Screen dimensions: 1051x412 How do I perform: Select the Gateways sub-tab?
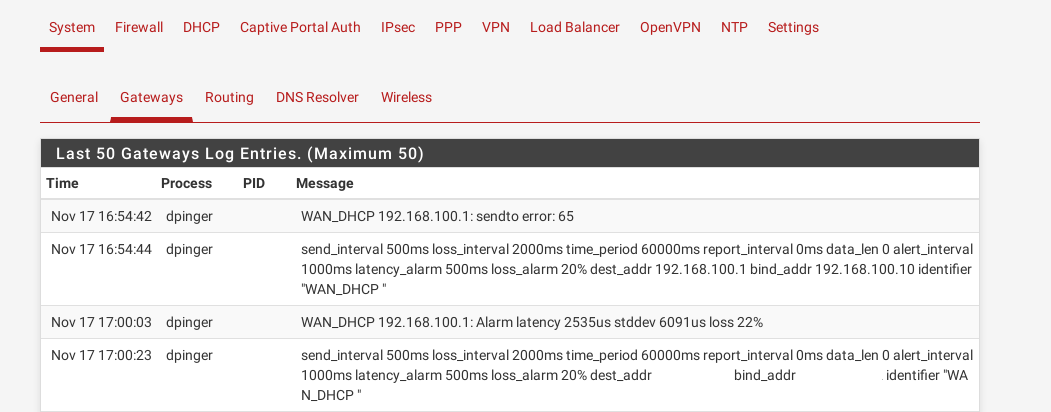coord(151,98)
